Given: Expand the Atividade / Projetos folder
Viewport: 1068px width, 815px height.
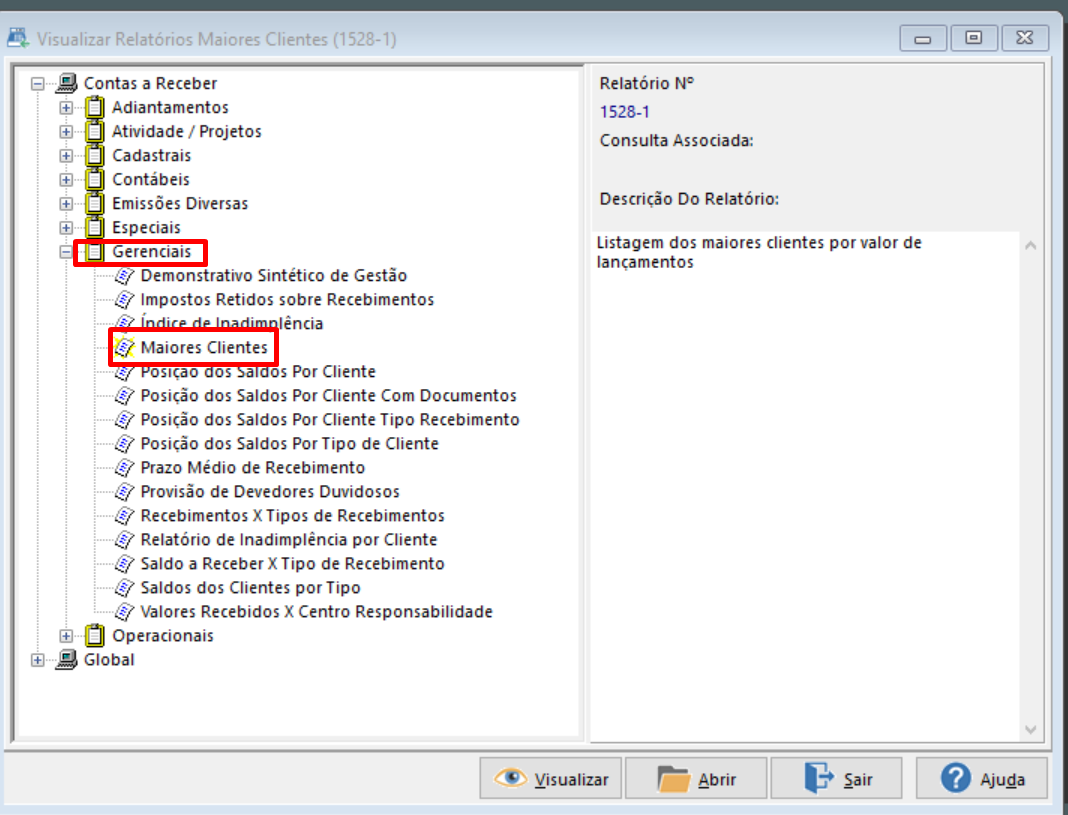Looking at the screenshot, I should point(66,131).
